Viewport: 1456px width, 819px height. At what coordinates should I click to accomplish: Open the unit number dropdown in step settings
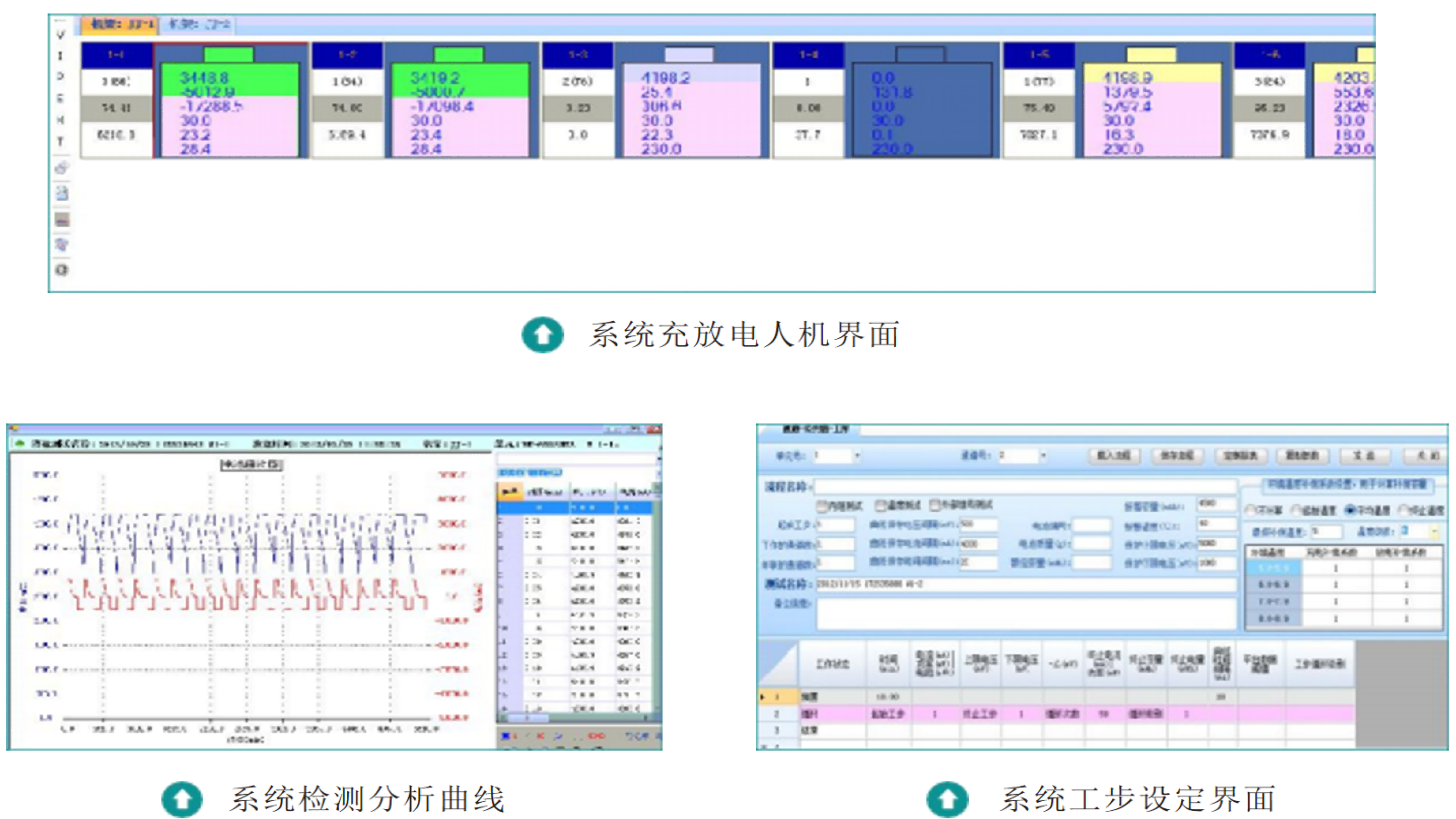tap(857, 456)
